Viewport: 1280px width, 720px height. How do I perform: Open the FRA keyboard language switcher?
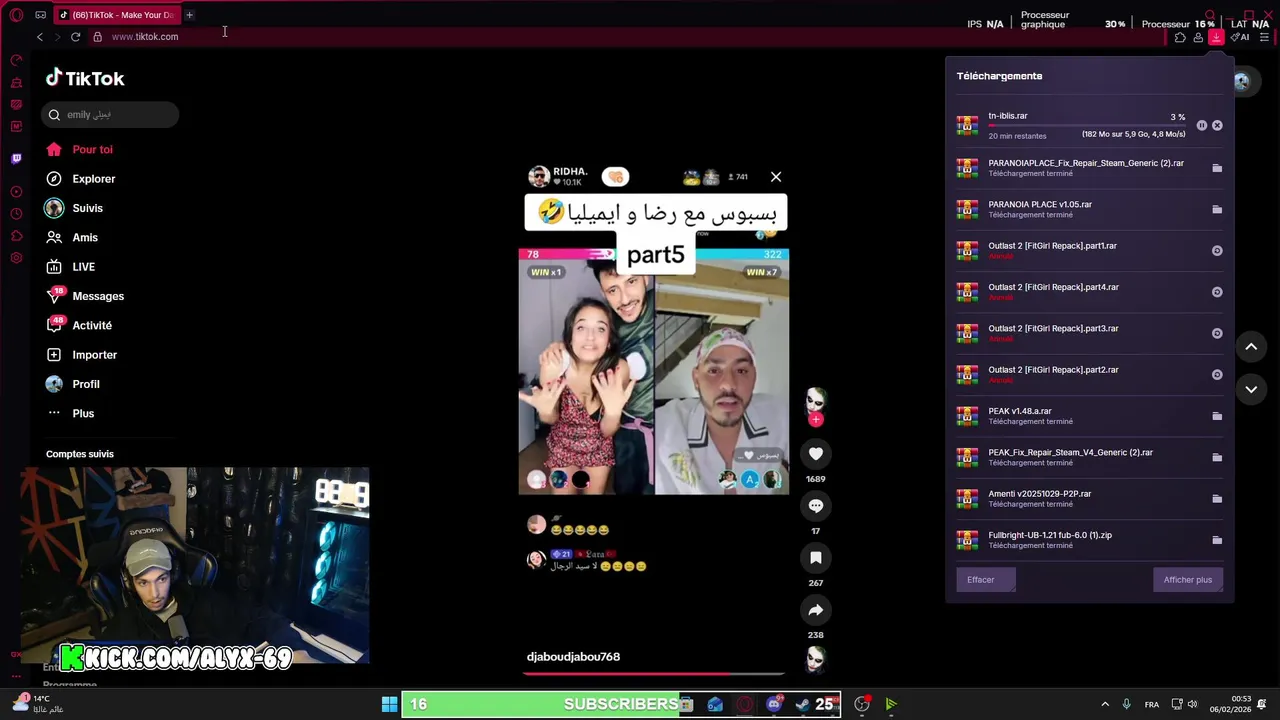coord(1152,705)
